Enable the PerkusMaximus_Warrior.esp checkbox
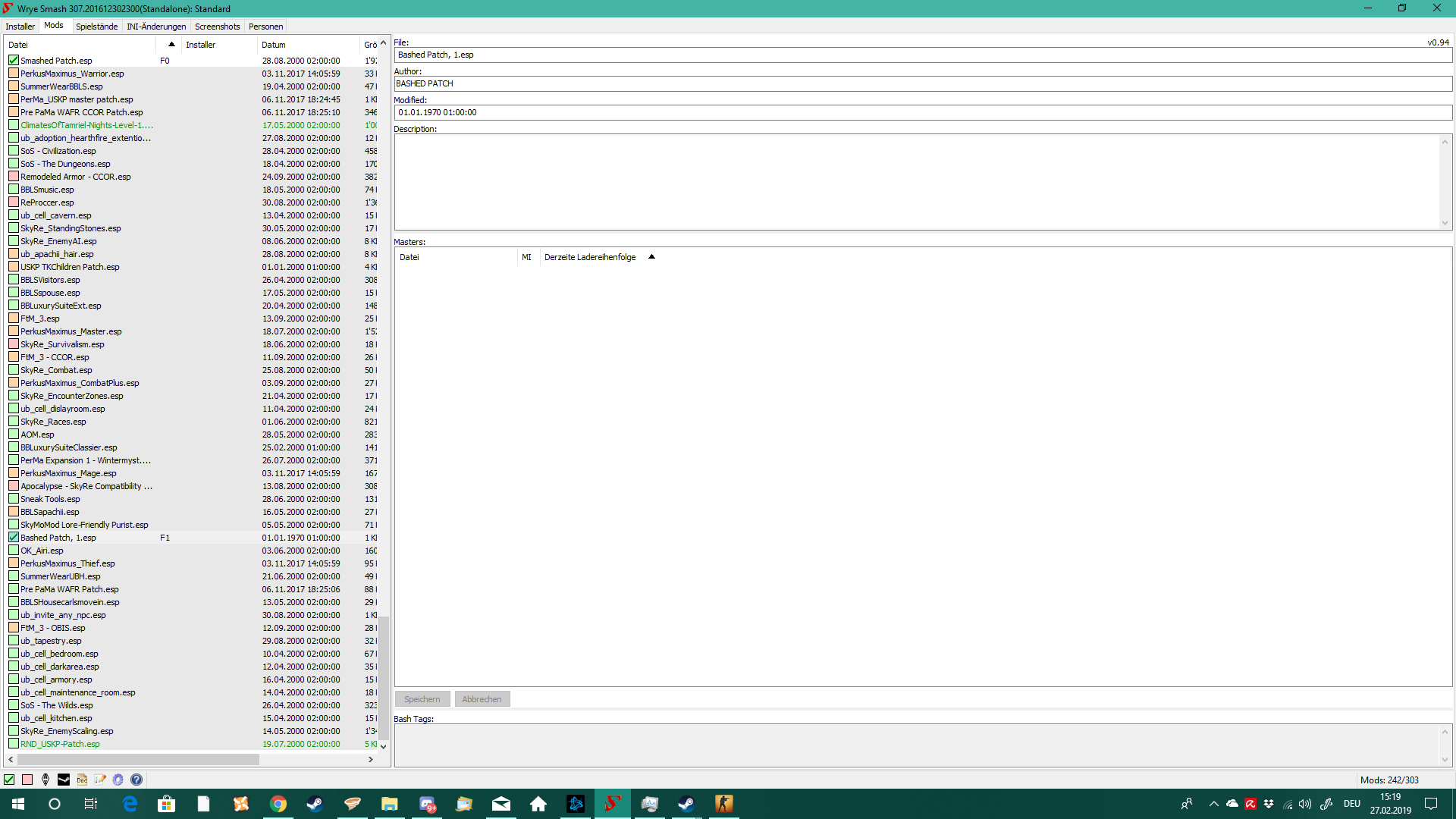 point(14,74)
